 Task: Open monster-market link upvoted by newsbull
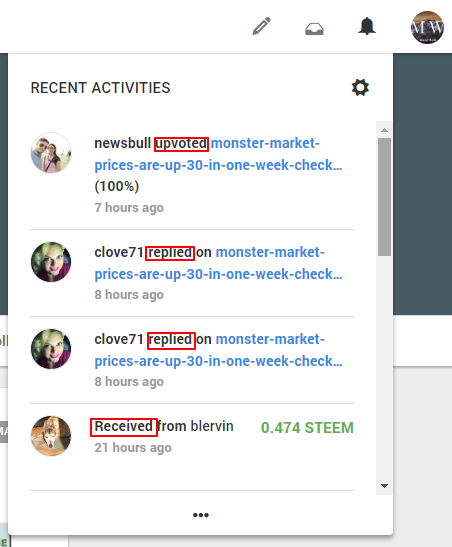(x=218, y=154)
